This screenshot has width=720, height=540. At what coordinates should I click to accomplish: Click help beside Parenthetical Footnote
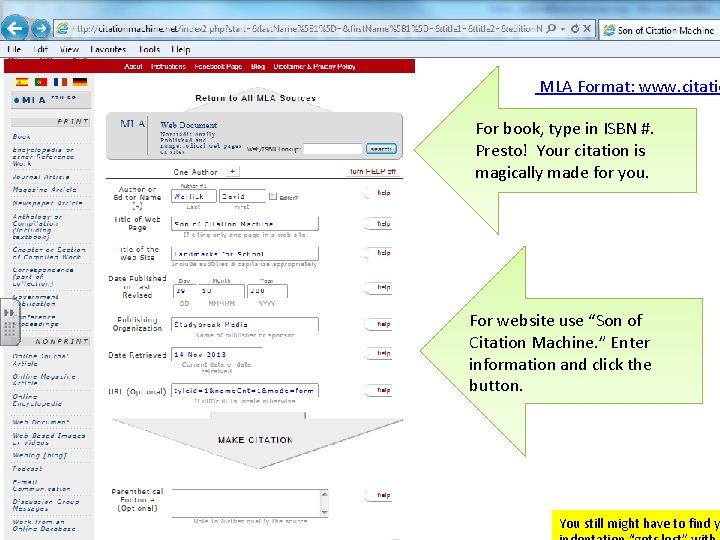click(x=380, y=495)
